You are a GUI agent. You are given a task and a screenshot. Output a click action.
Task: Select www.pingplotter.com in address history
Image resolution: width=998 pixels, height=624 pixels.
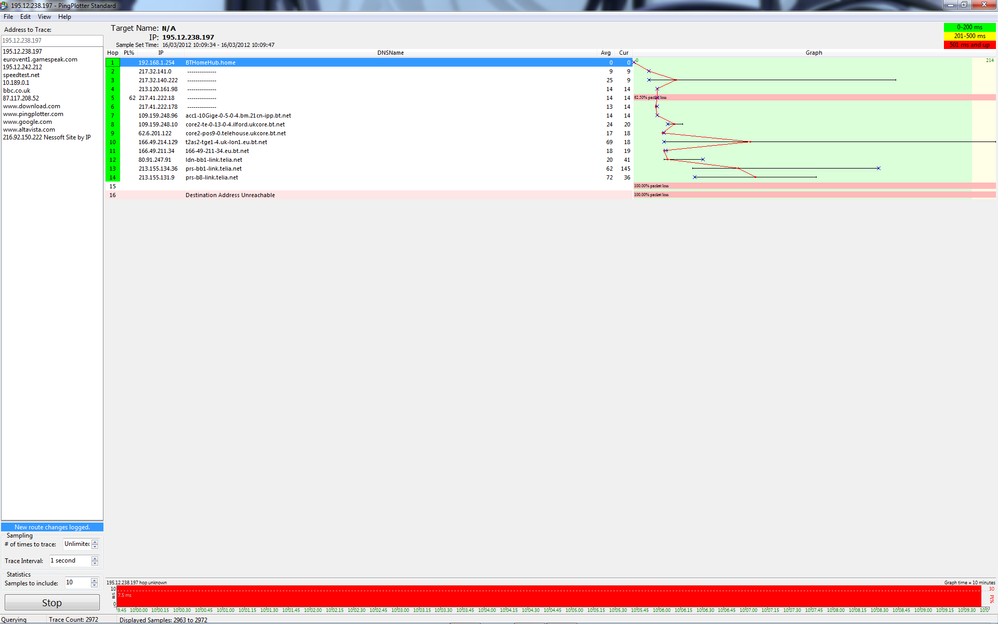(x=33, y=113)
